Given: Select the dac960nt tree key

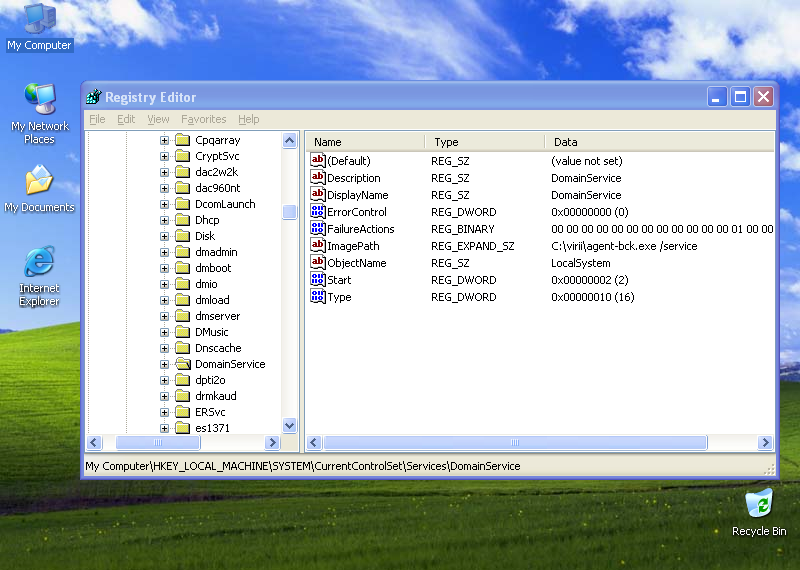Looking at the screenshot, I should 217,188.
